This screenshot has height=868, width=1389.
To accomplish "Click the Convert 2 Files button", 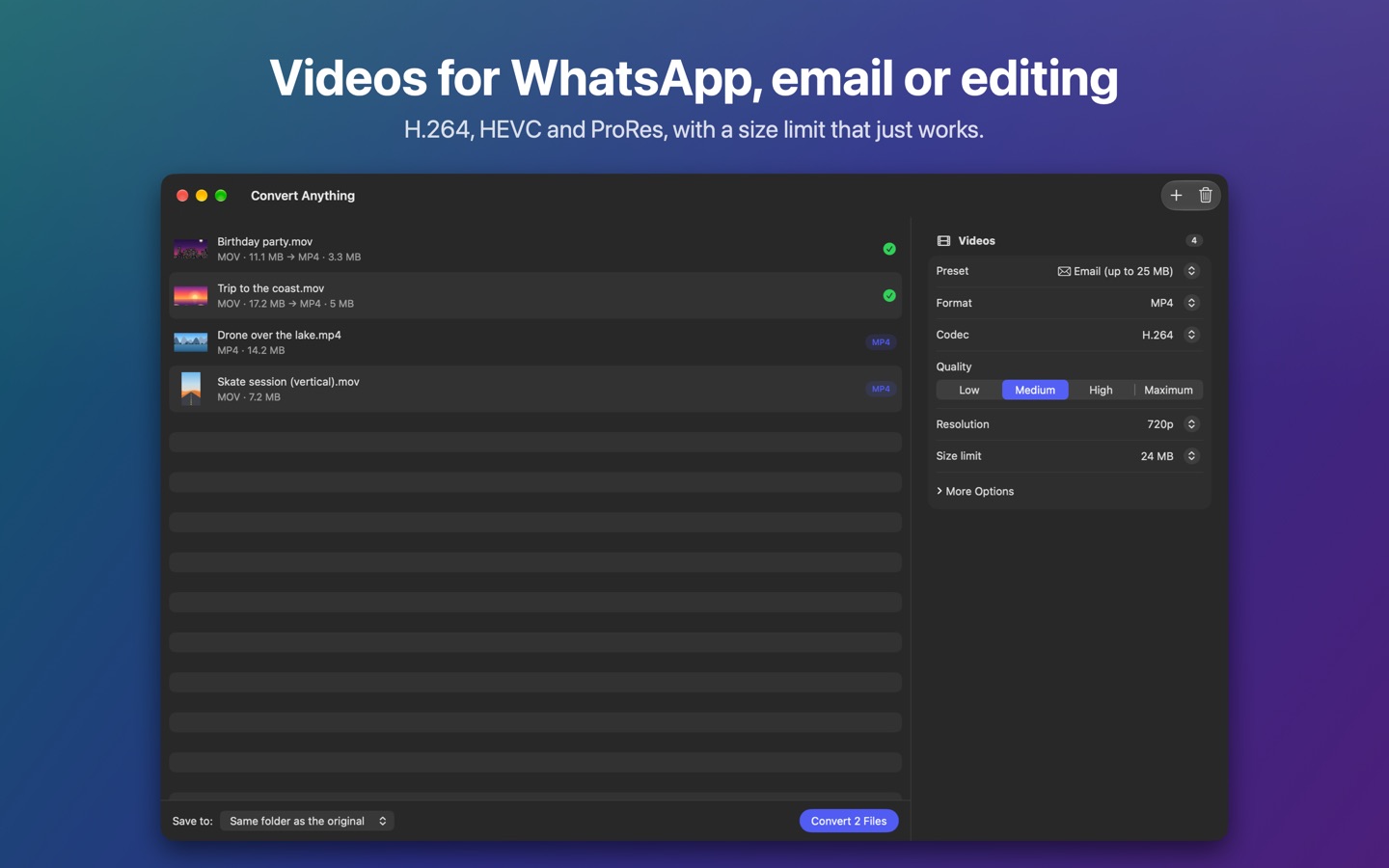I will pos(849,821).
